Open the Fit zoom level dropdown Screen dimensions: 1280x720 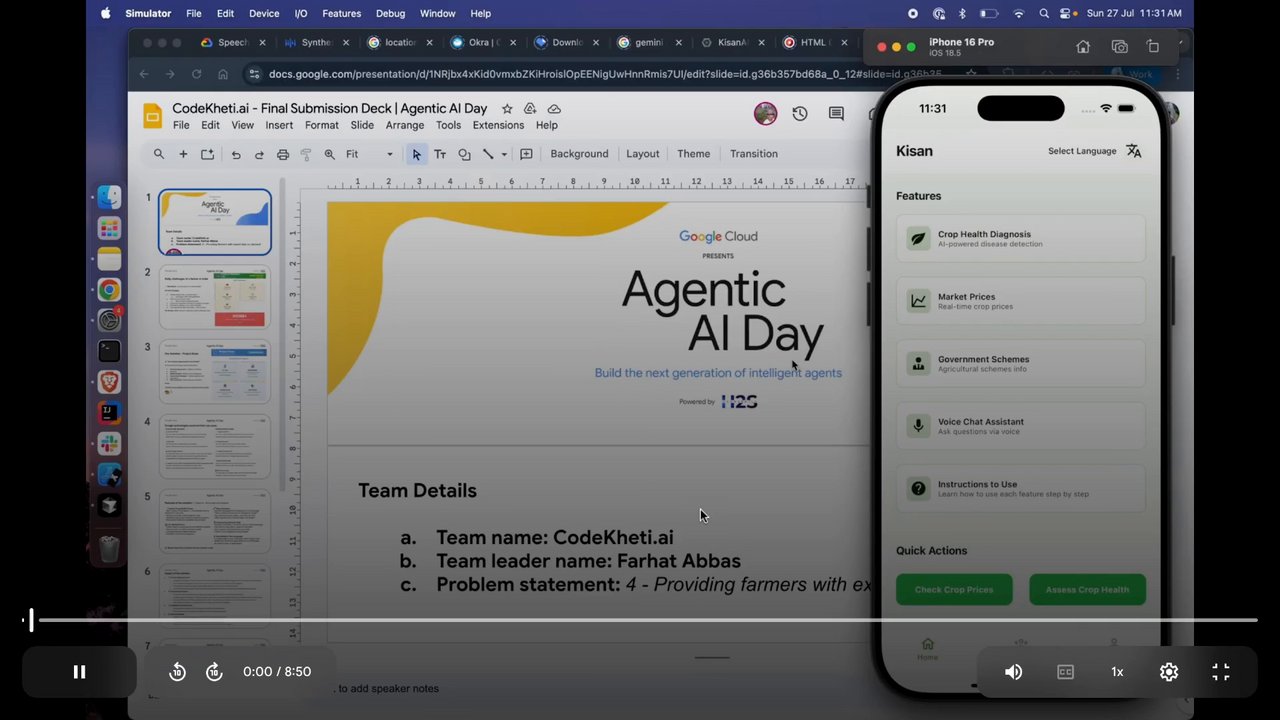click(x=369, y=154)
